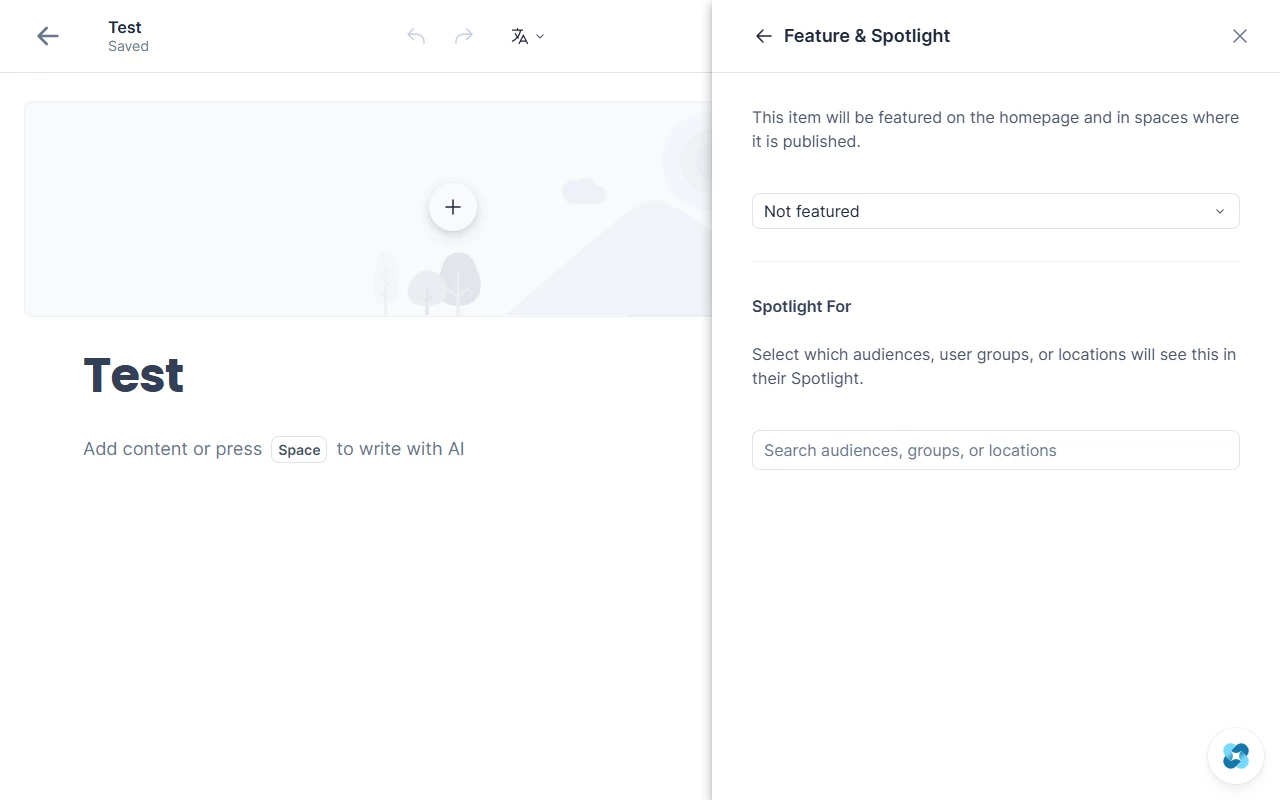
Task: Select the cover image placeholder illustration
Action: coord(368,209)
